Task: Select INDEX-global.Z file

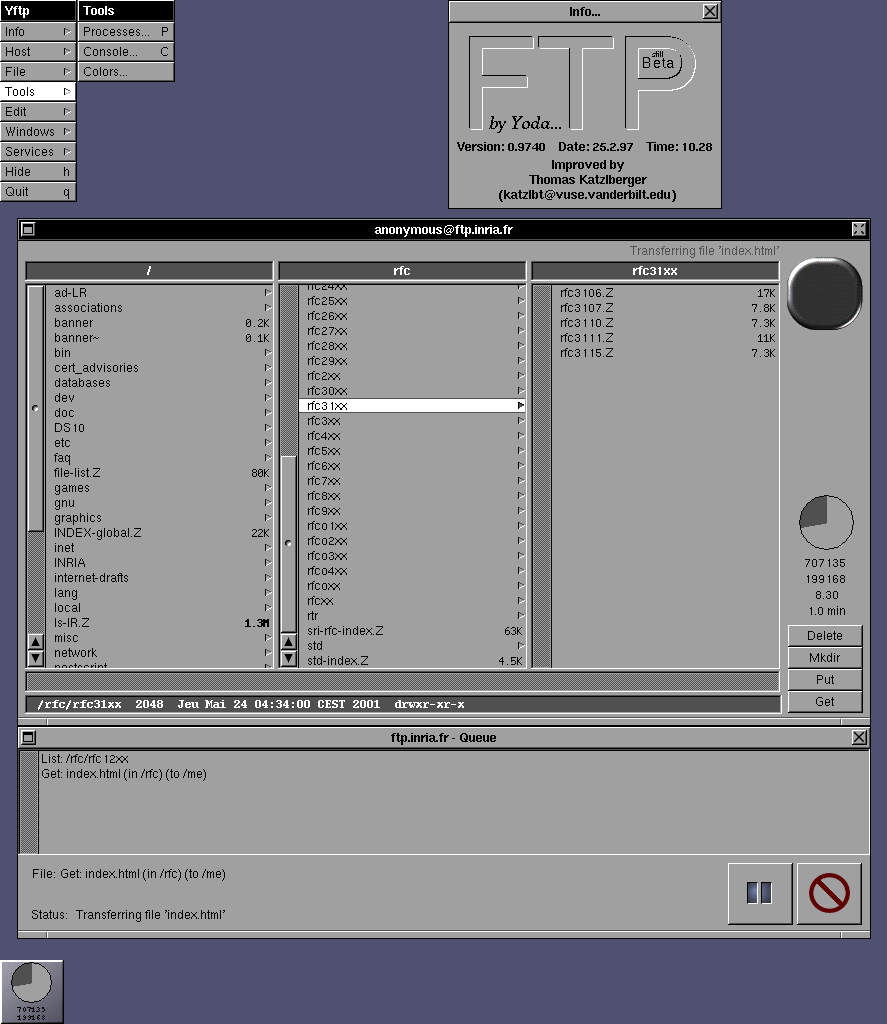Action: coord(159,533)
